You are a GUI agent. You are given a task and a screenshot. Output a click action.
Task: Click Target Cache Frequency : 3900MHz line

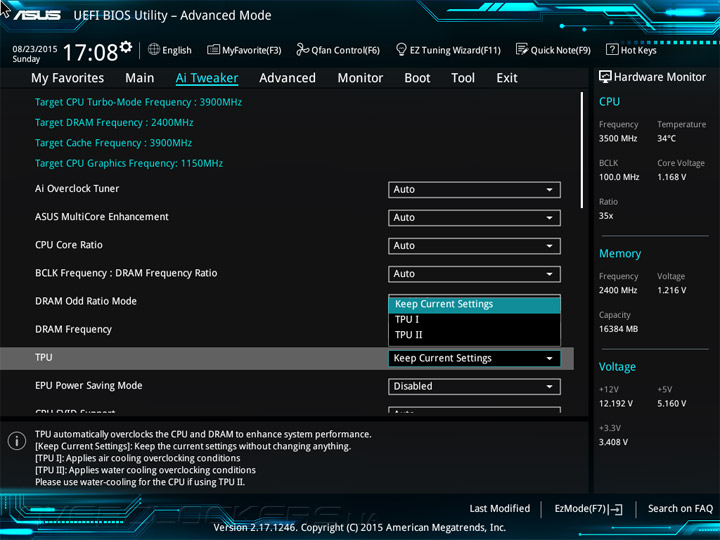(x=113, y=143)
